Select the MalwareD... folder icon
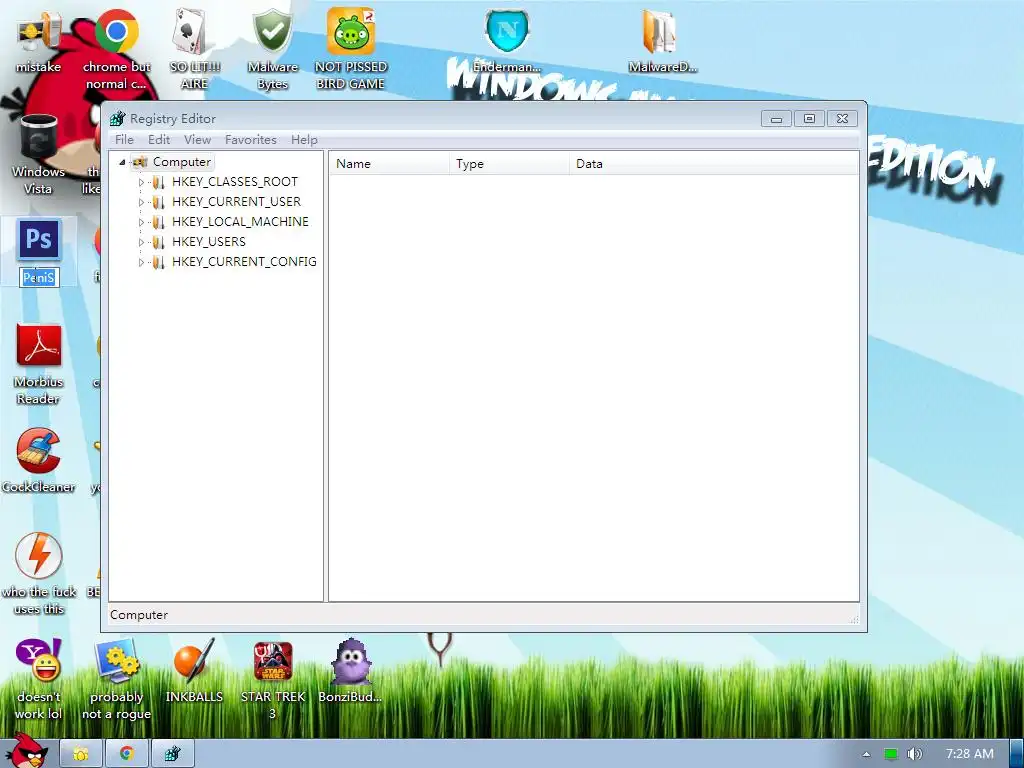 662,40
